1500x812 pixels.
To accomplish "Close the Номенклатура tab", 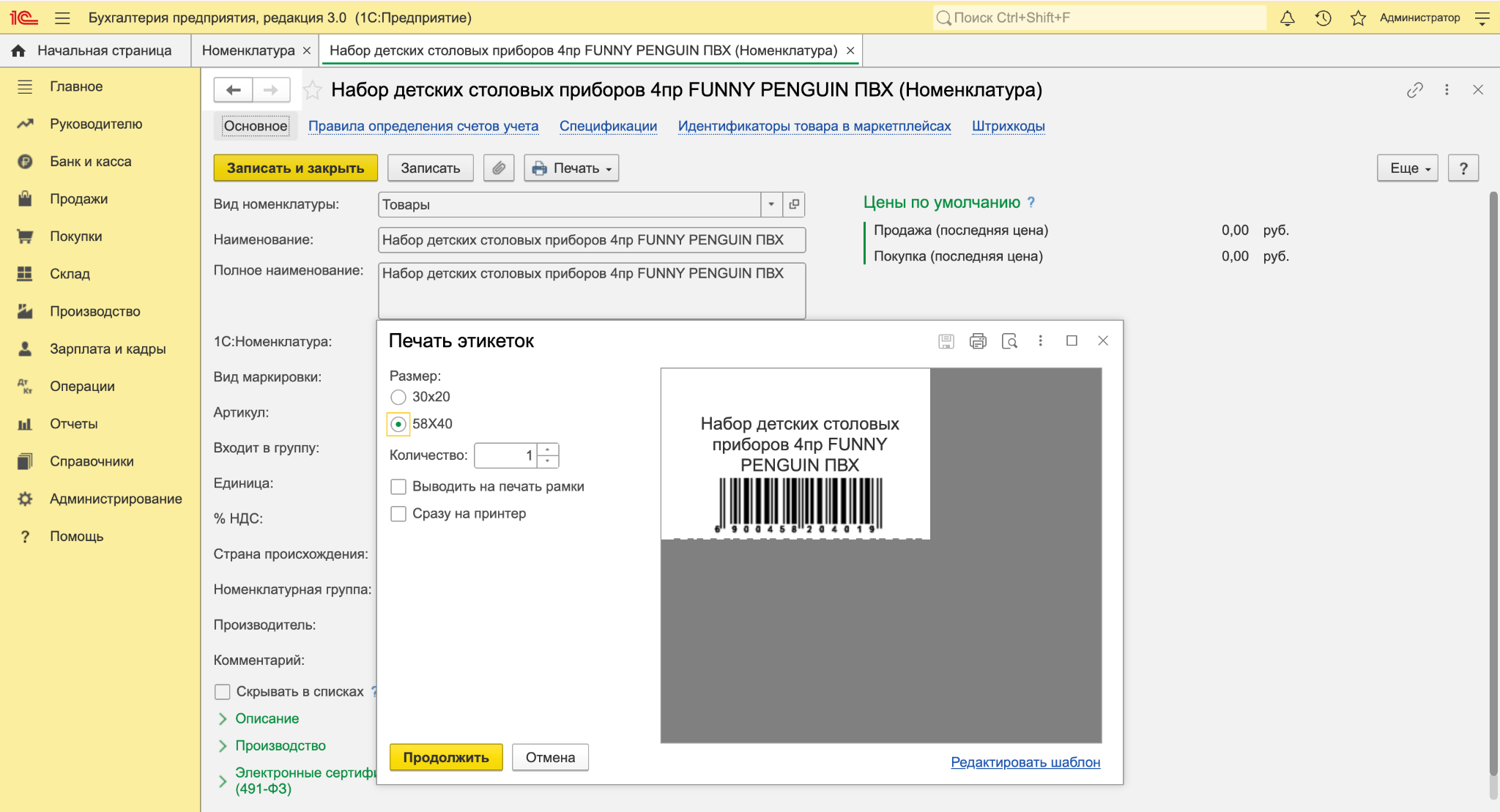I will pos(307,51).
